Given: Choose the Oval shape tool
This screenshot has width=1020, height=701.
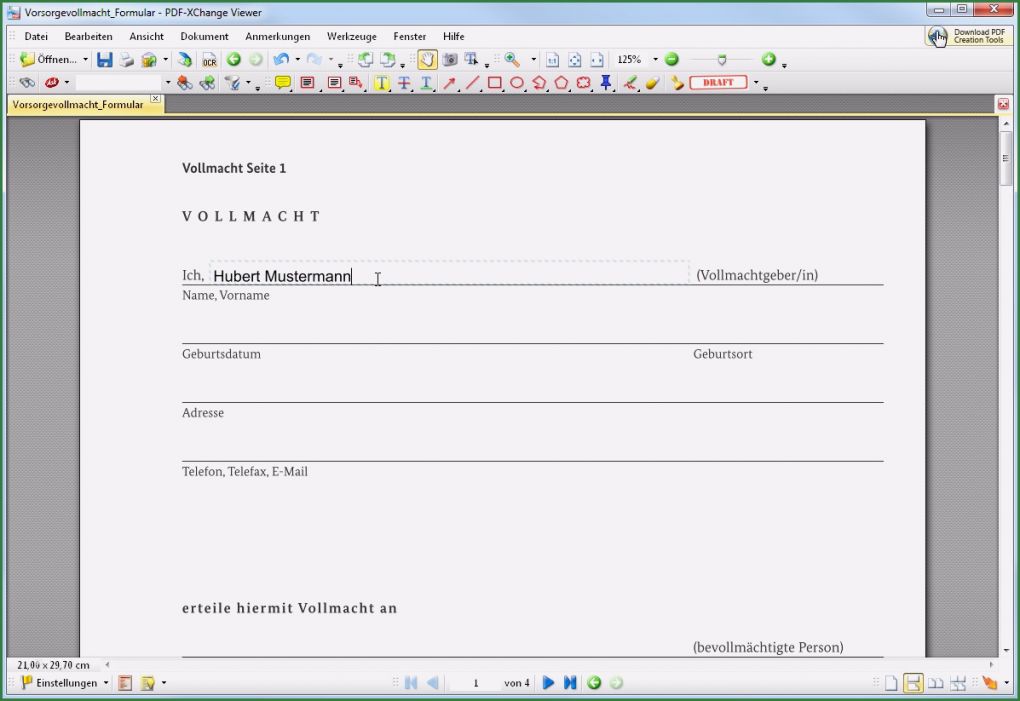Looking at the screenshot, I should [517, 83].
